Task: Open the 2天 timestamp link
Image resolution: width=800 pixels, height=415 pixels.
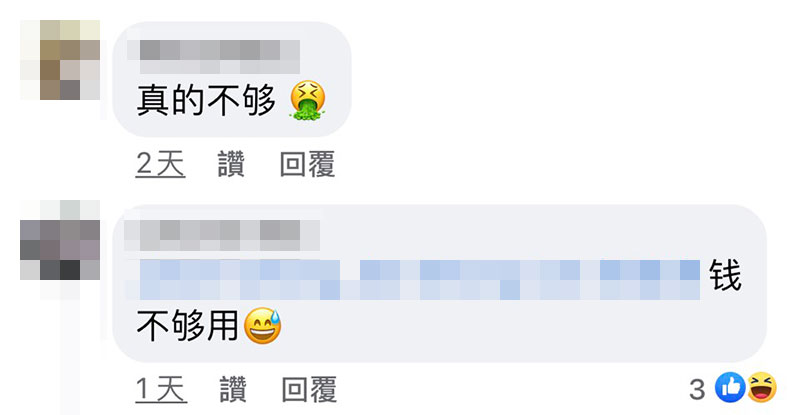Action: click(x=160, y=164)
